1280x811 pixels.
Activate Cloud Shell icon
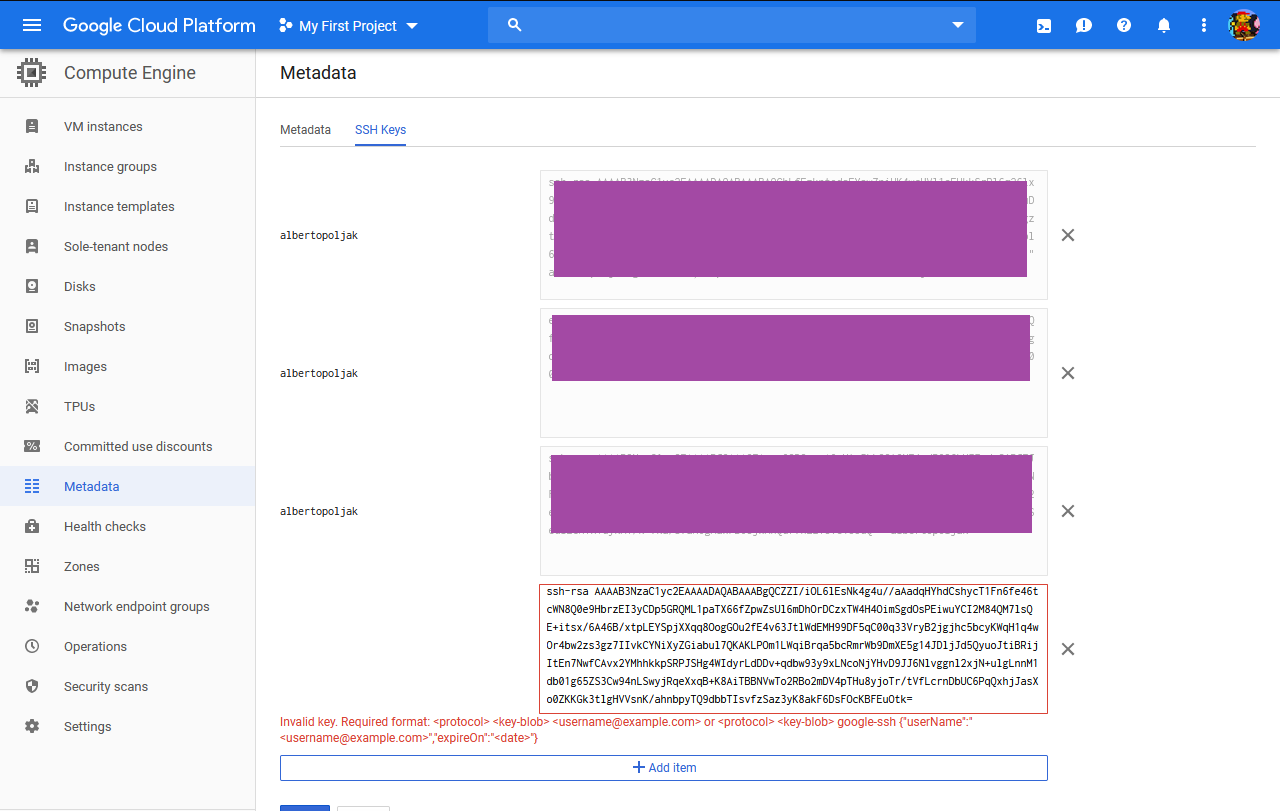click(x=1044, y=25)
